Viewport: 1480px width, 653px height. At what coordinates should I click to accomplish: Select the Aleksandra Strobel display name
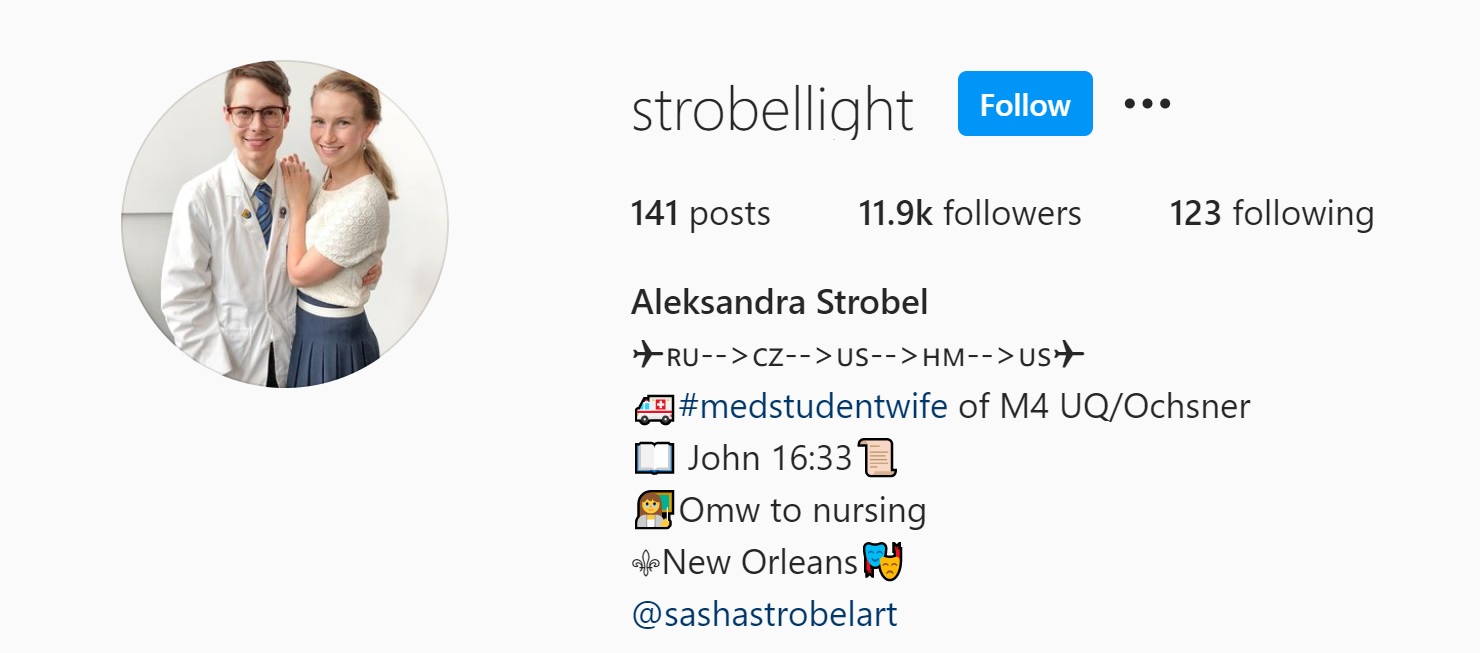(x=780, y=302)
